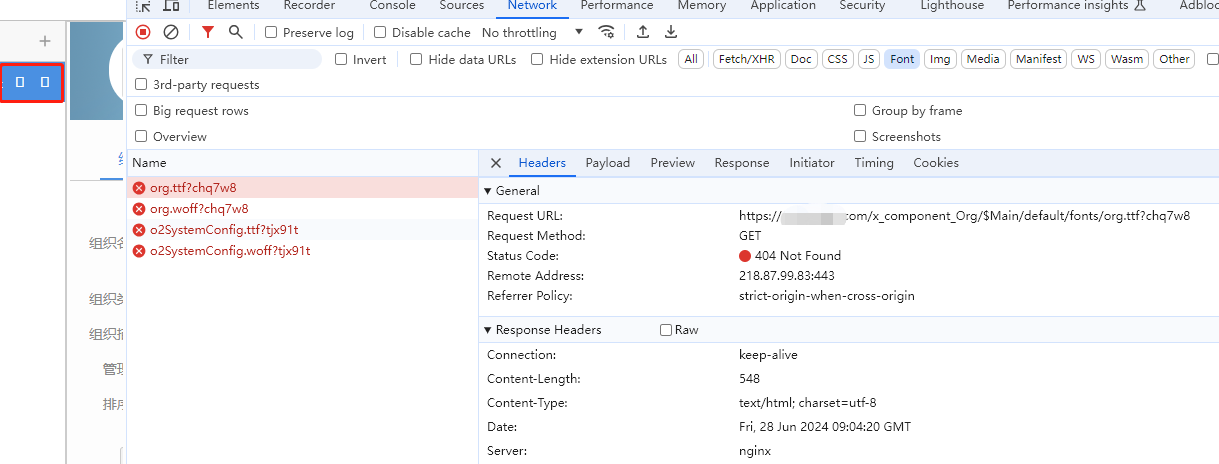Click the stop recording network log icon
This screenshot has height=464, width=1219.
click(143, 32)
